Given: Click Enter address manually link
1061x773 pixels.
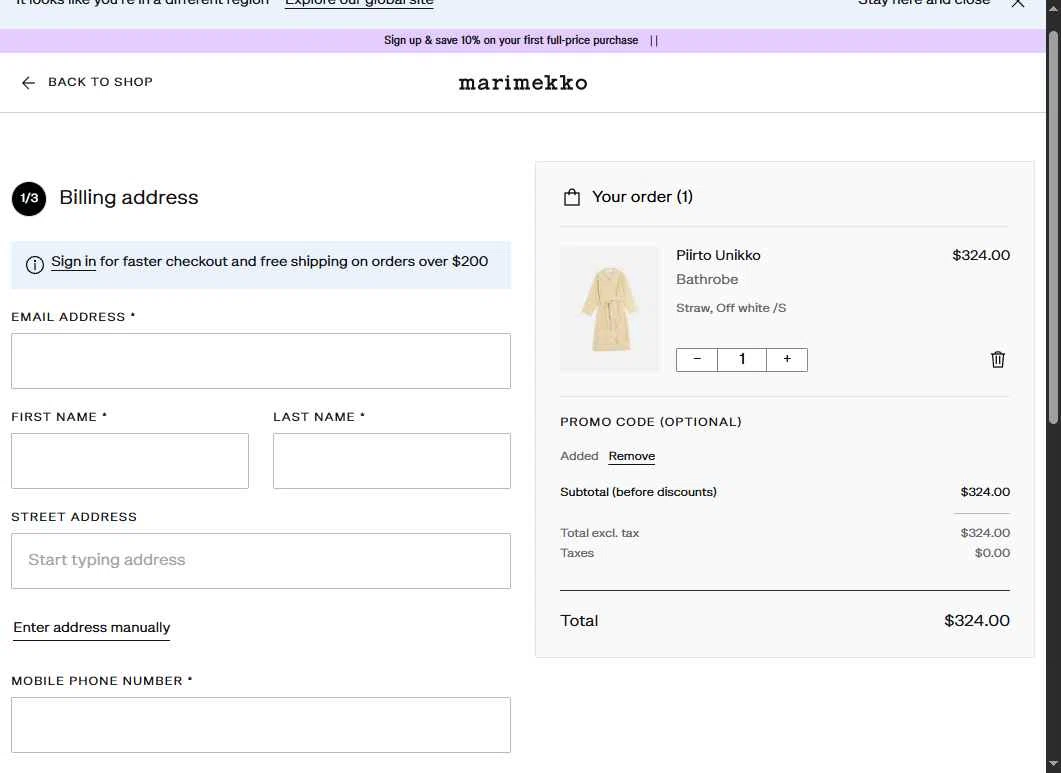Looking at the screenshot, I should [x=91, y=627].
